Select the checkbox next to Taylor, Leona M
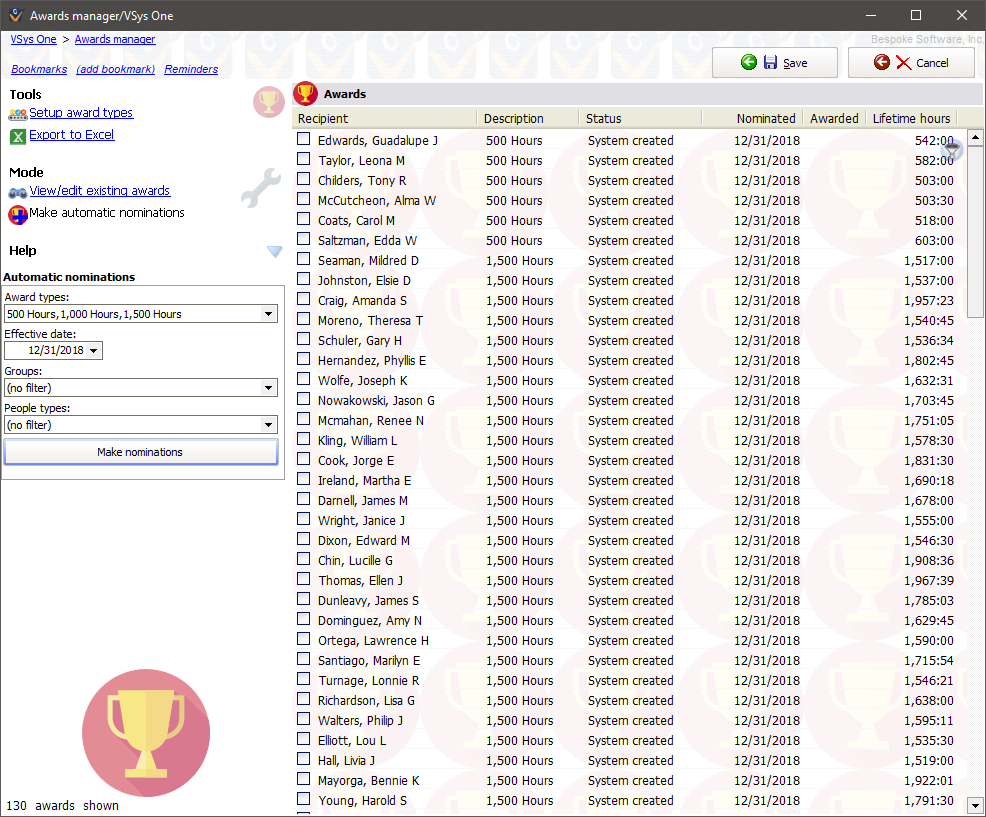The height and width of the screenshot is (817, 986). click(x=303, y=160)
